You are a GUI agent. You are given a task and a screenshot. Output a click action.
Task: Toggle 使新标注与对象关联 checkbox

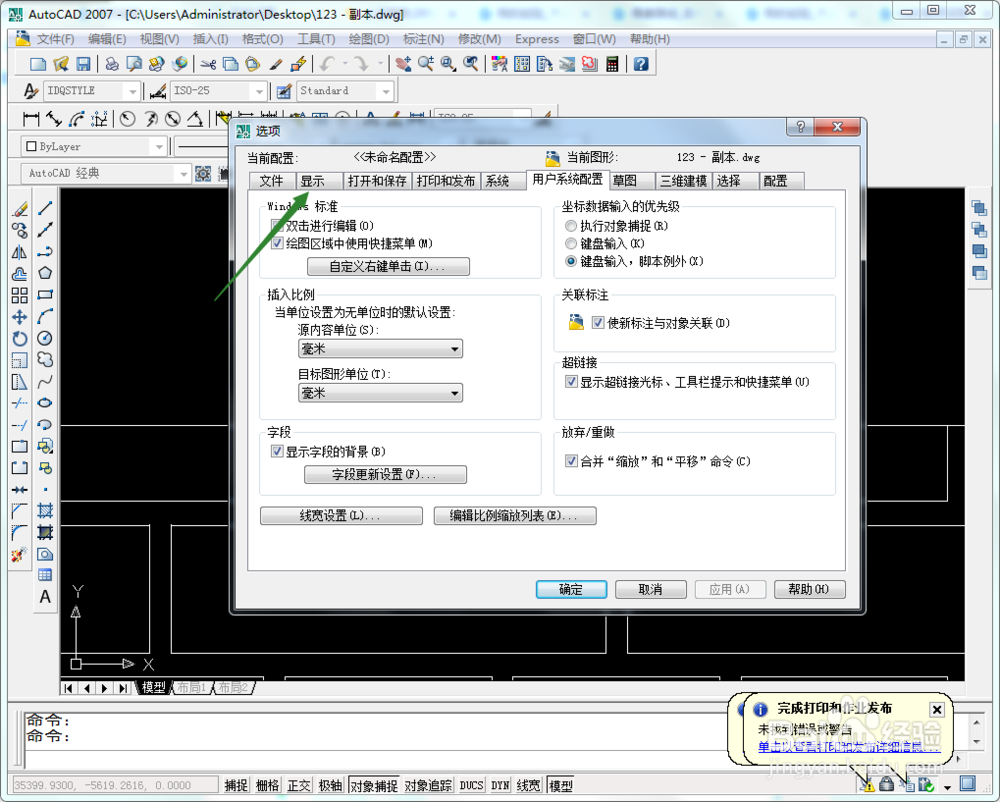598,323
